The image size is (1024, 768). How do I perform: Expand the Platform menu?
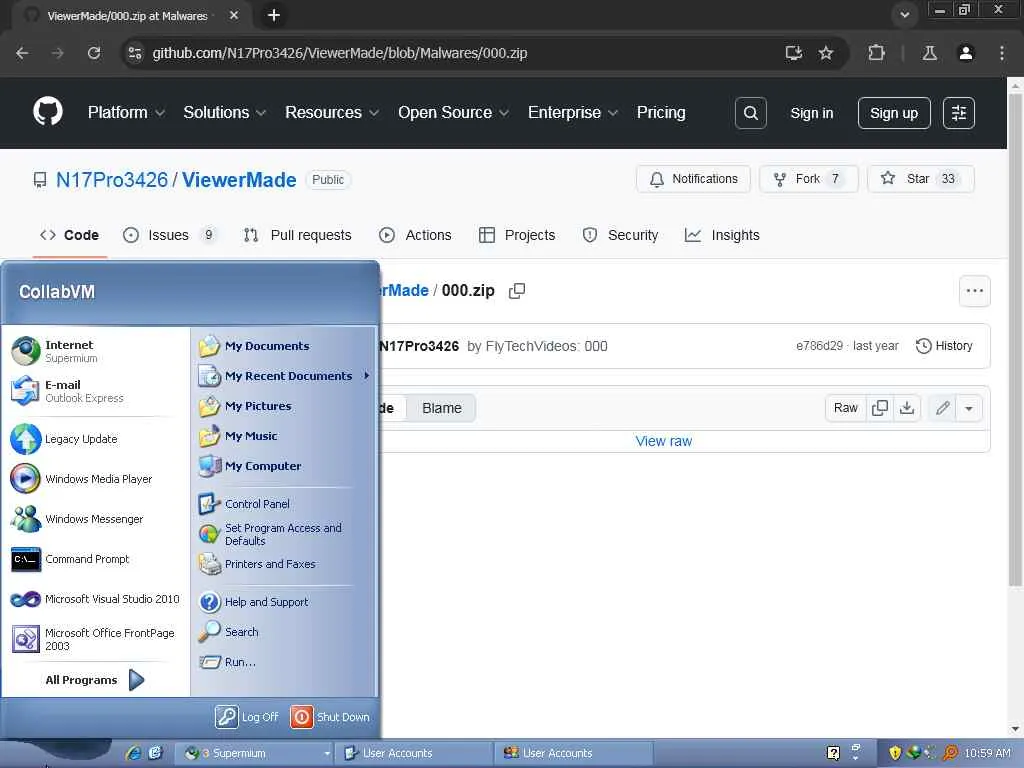pyautogui.click(x=126, y=112)
